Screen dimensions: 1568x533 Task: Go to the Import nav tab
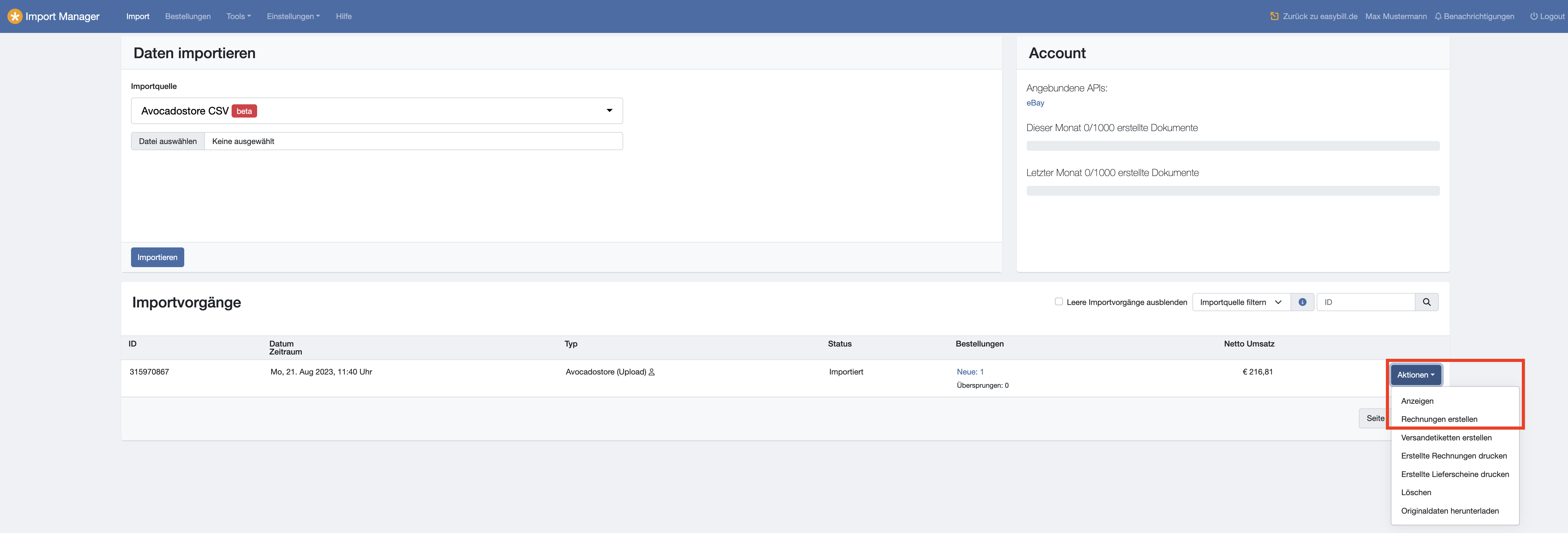[x=137, y=16]
